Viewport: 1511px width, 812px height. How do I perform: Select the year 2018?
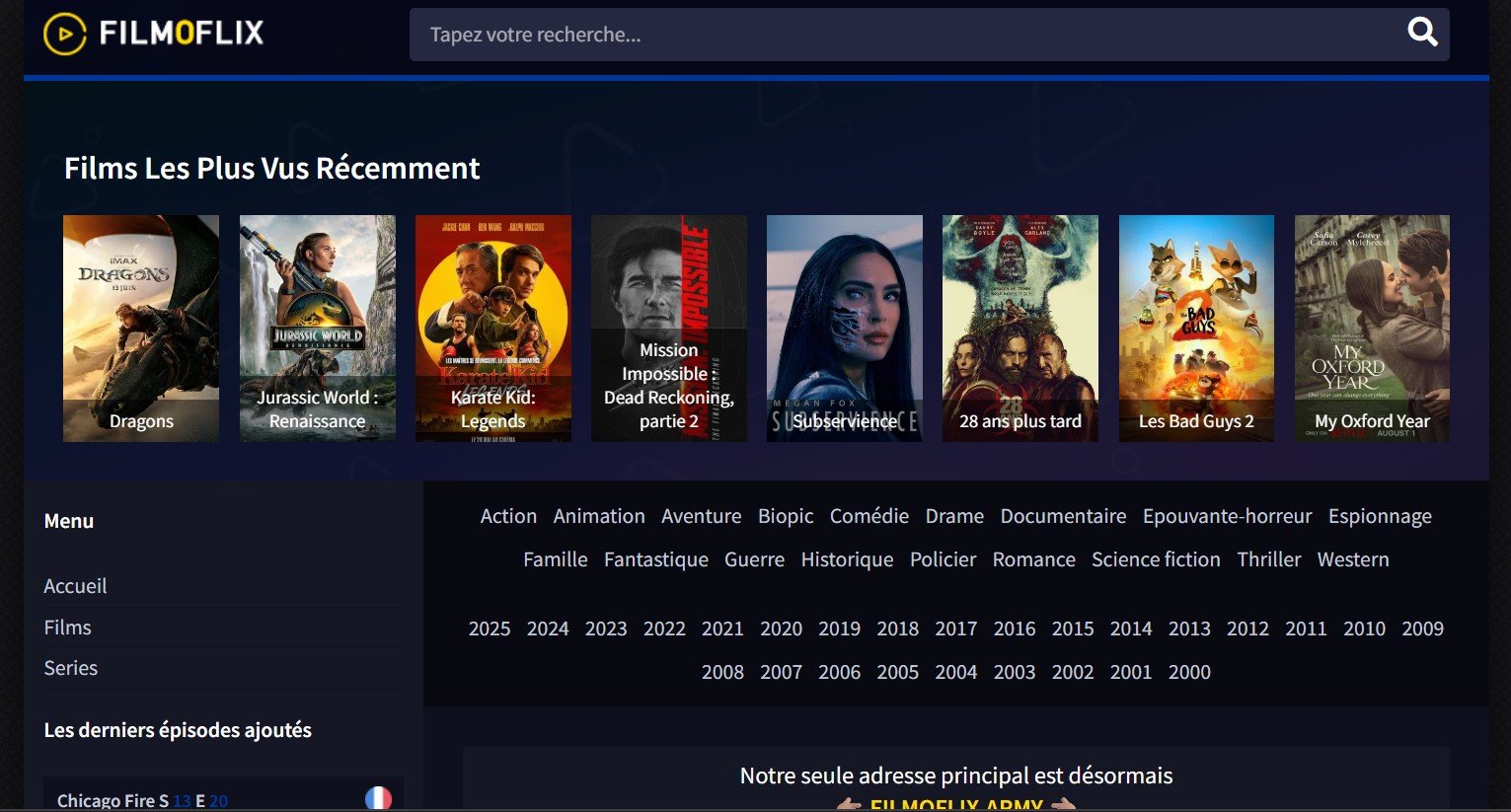pyautogui.click(x=897, y=628)
